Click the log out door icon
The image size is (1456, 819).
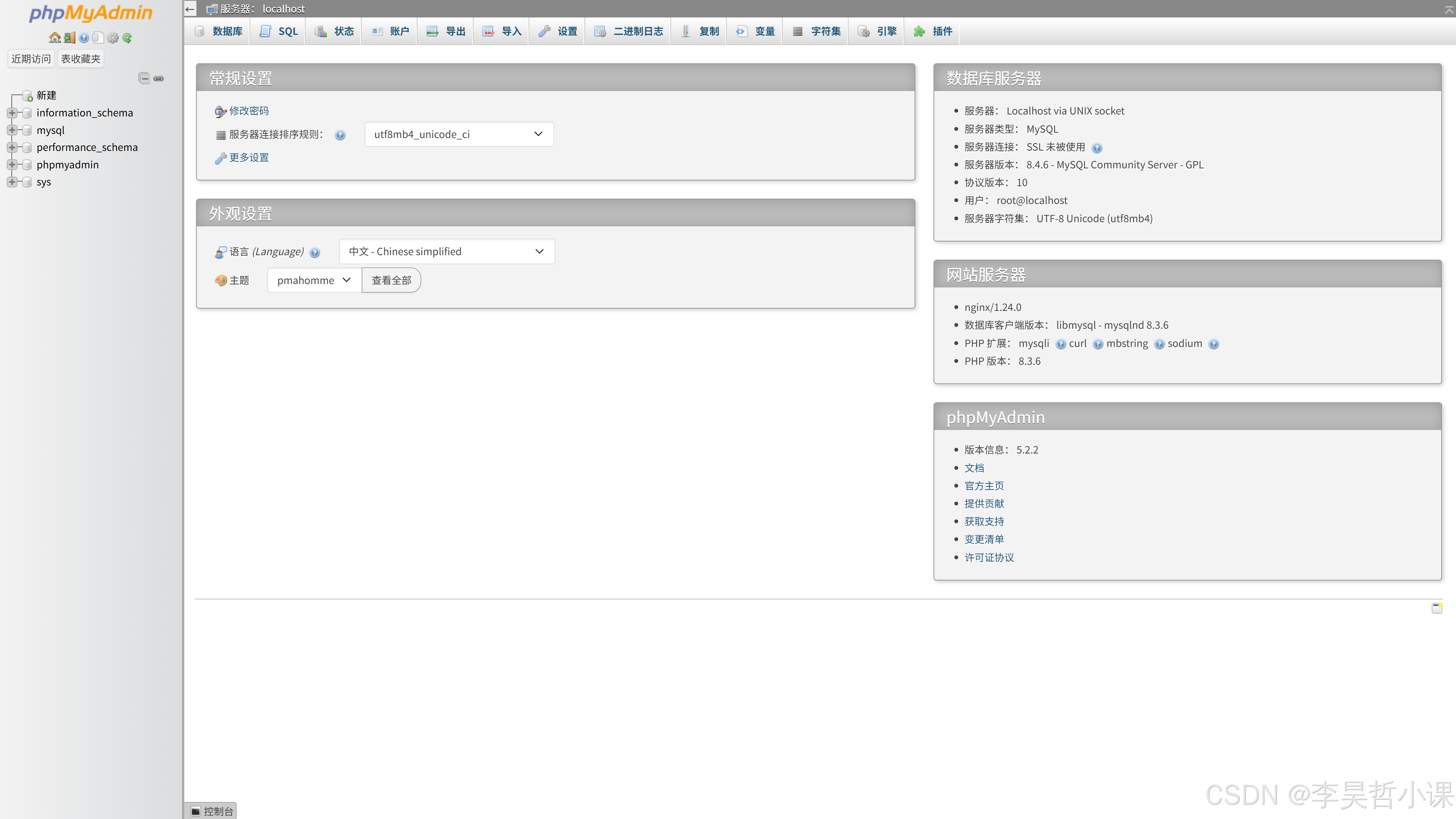click(x=69, y=38)
